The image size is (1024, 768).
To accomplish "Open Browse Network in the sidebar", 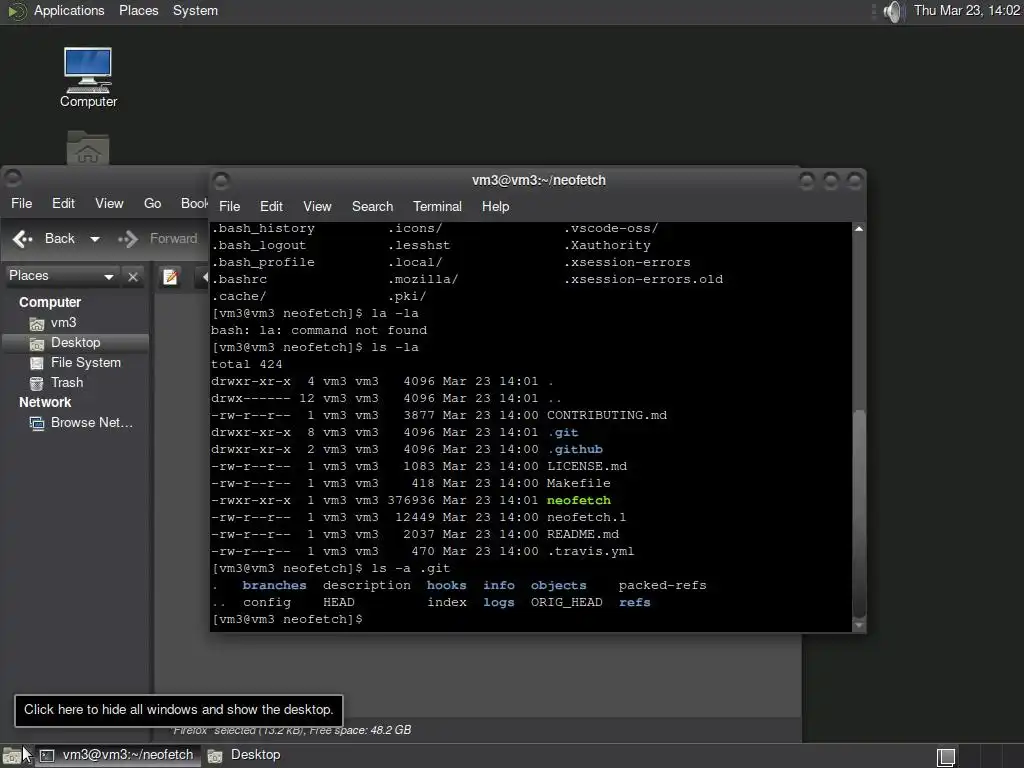I will [x=91, y=423].
